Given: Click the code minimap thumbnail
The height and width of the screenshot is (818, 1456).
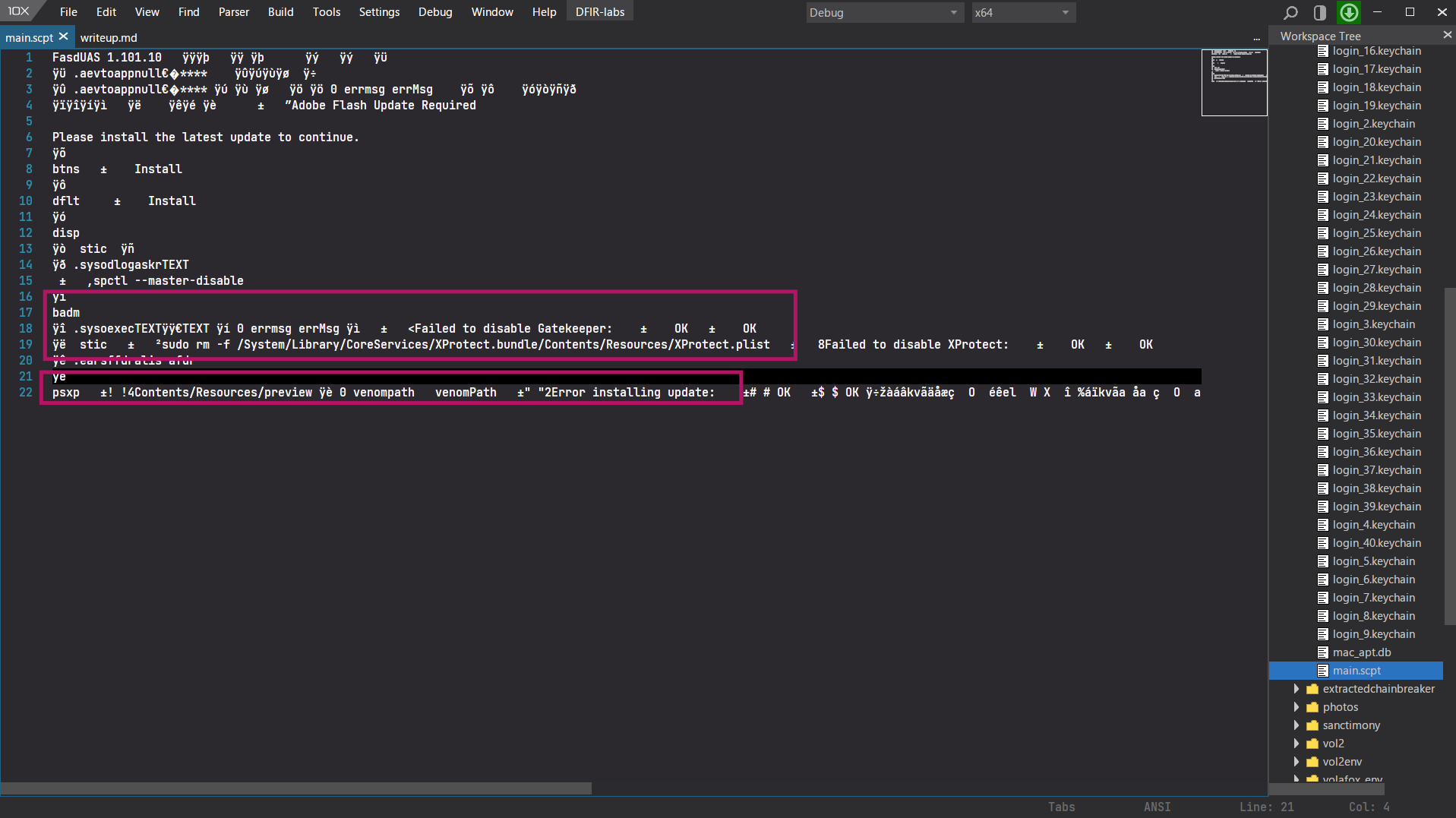Looking at the screenshot, I should point(1234,82).
